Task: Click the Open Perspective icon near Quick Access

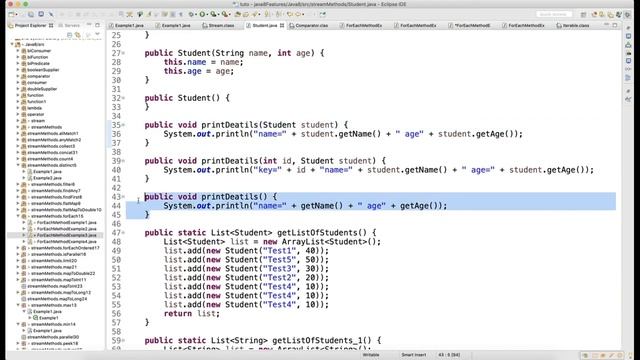Action: [x=584, y=14]
